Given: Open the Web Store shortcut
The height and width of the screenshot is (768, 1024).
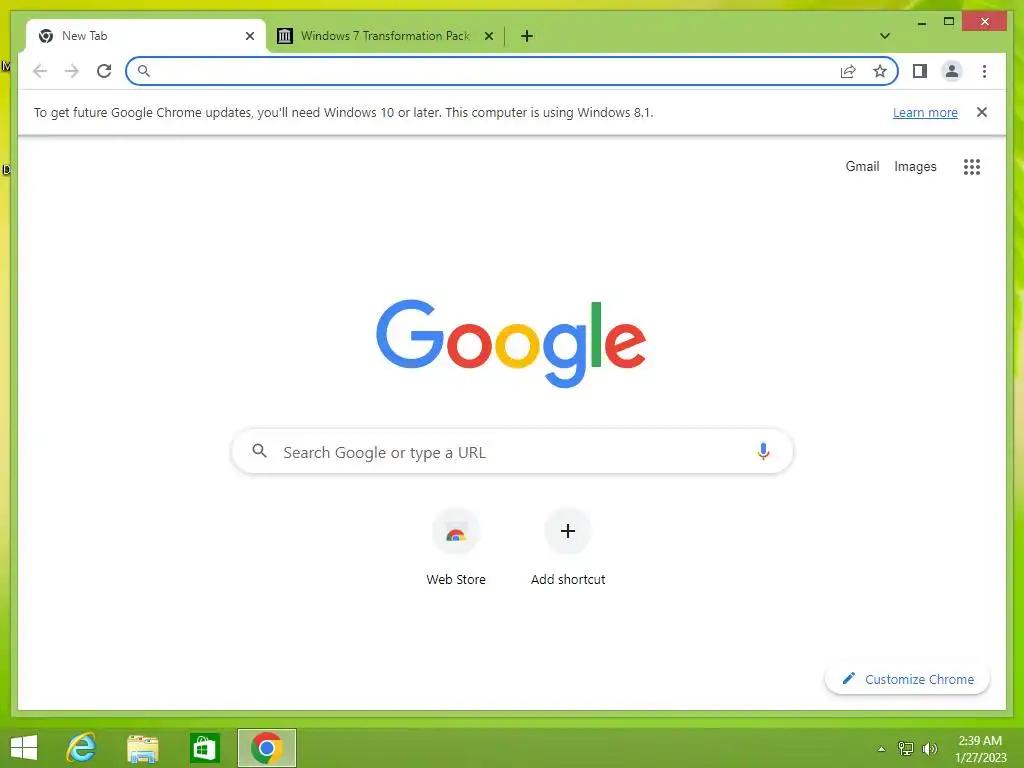Looking at the screenshot, I should click(456, 545).
